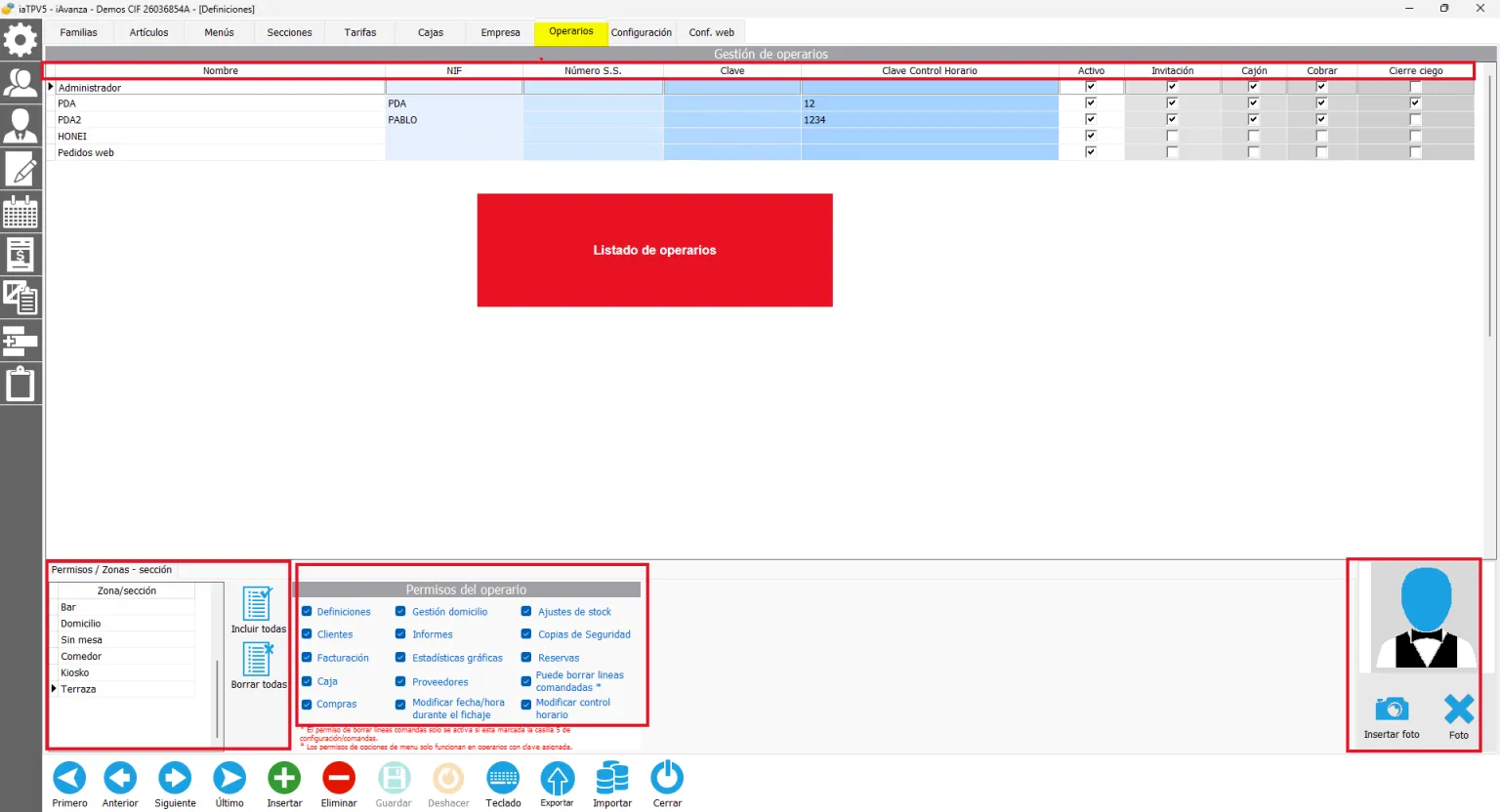Toggle the Definiciones permission checkbox

click(307, 612)
